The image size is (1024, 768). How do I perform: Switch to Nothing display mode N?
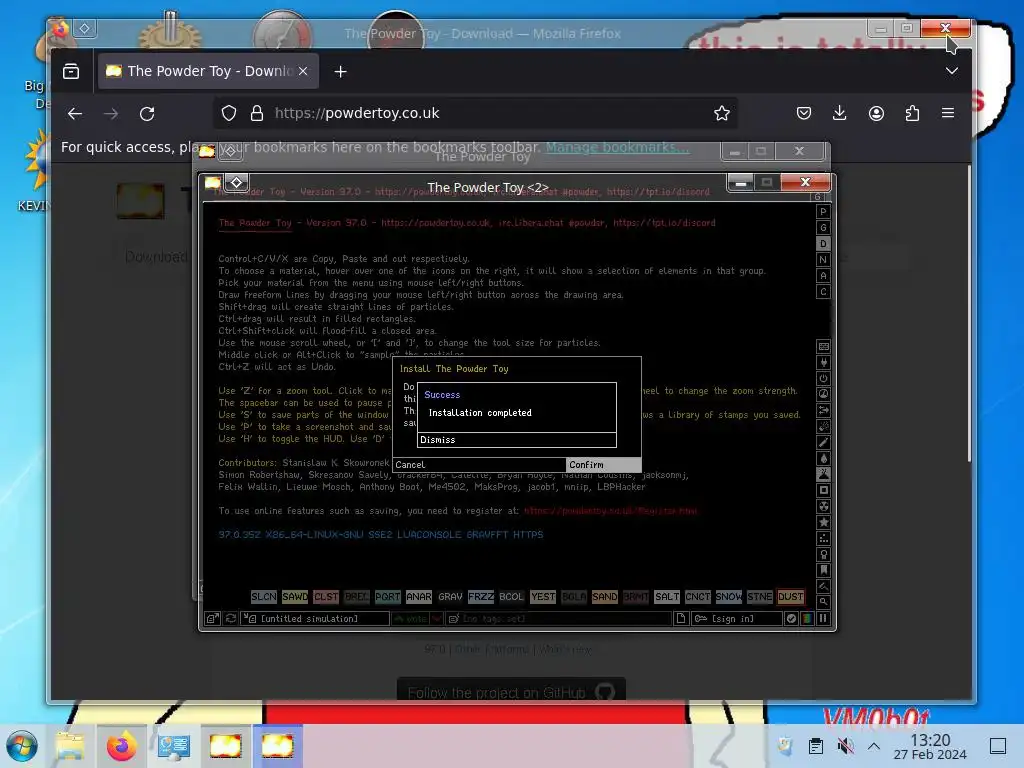point(823,260)
